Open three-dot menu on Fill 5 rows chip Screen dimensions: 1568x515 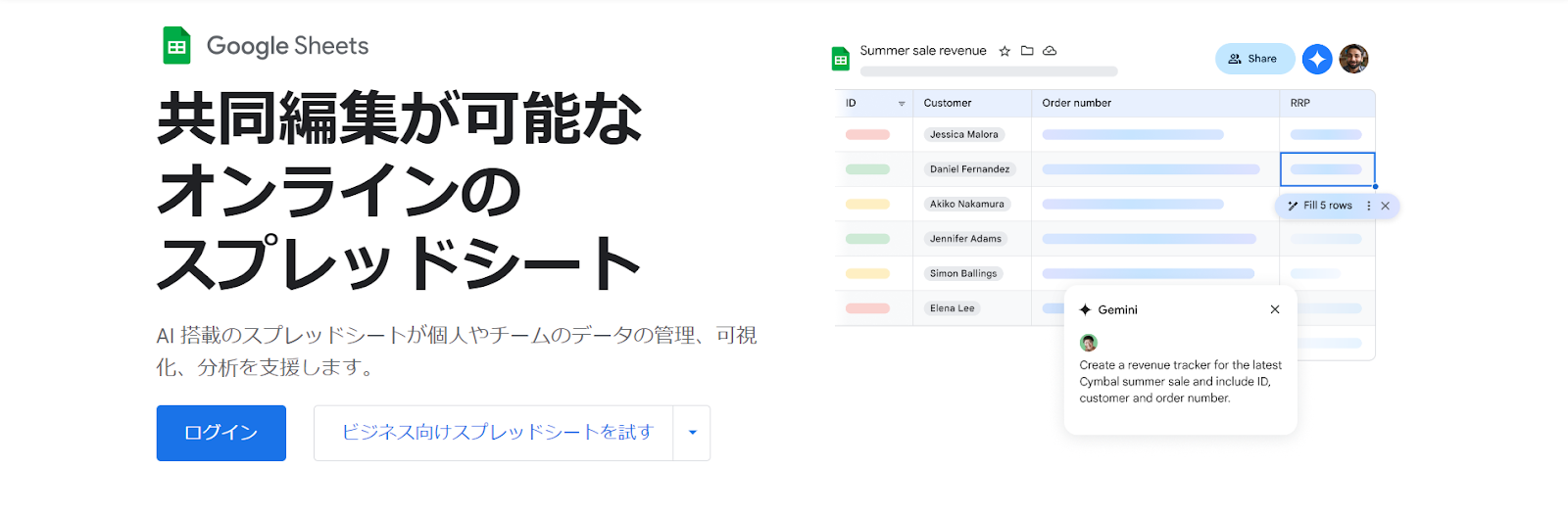pyautogui.click(x=1368, y=206)
